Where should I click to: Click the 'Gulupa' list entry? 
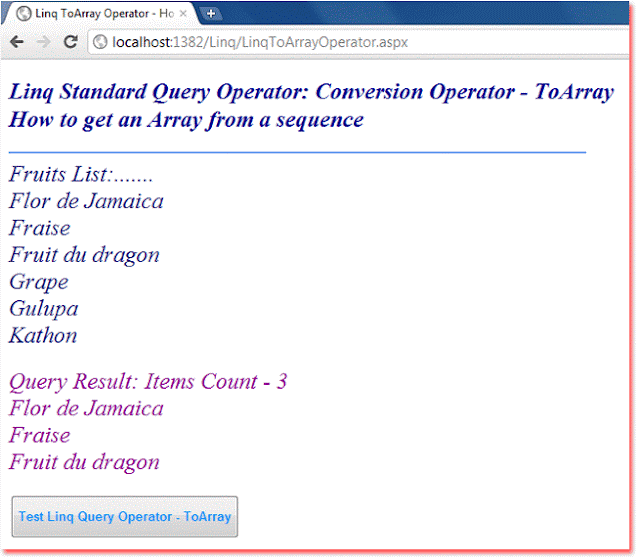click(43, 309)
